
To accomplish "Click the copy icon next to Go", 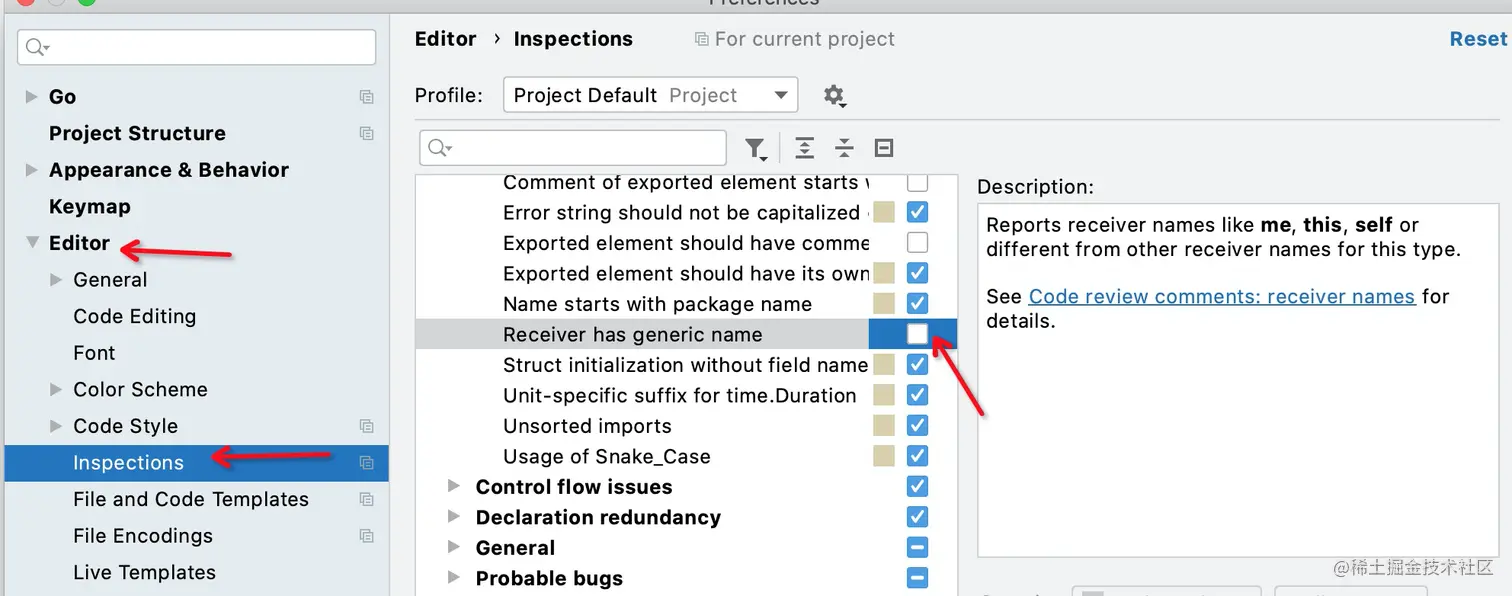I will [366, 97].
